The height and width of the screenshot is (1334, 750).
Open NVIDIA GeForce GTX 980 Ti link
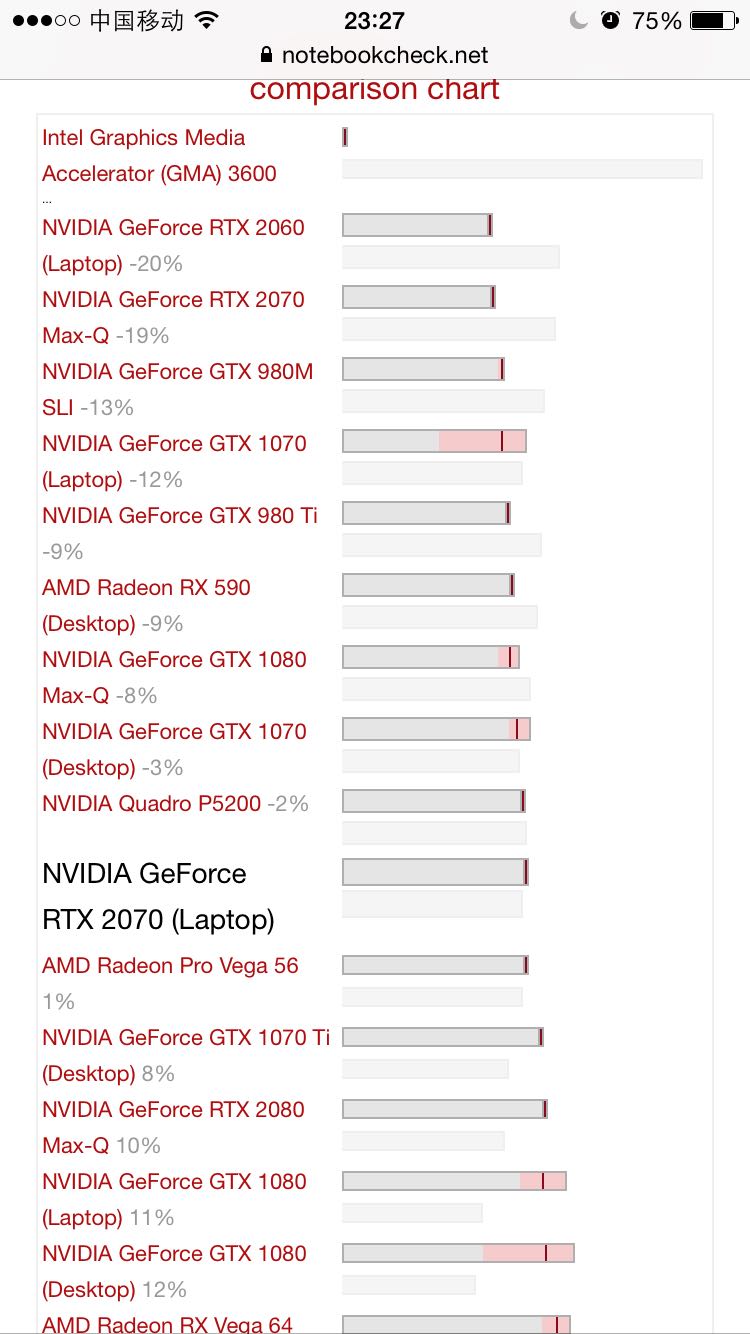[x=180, y=516]
